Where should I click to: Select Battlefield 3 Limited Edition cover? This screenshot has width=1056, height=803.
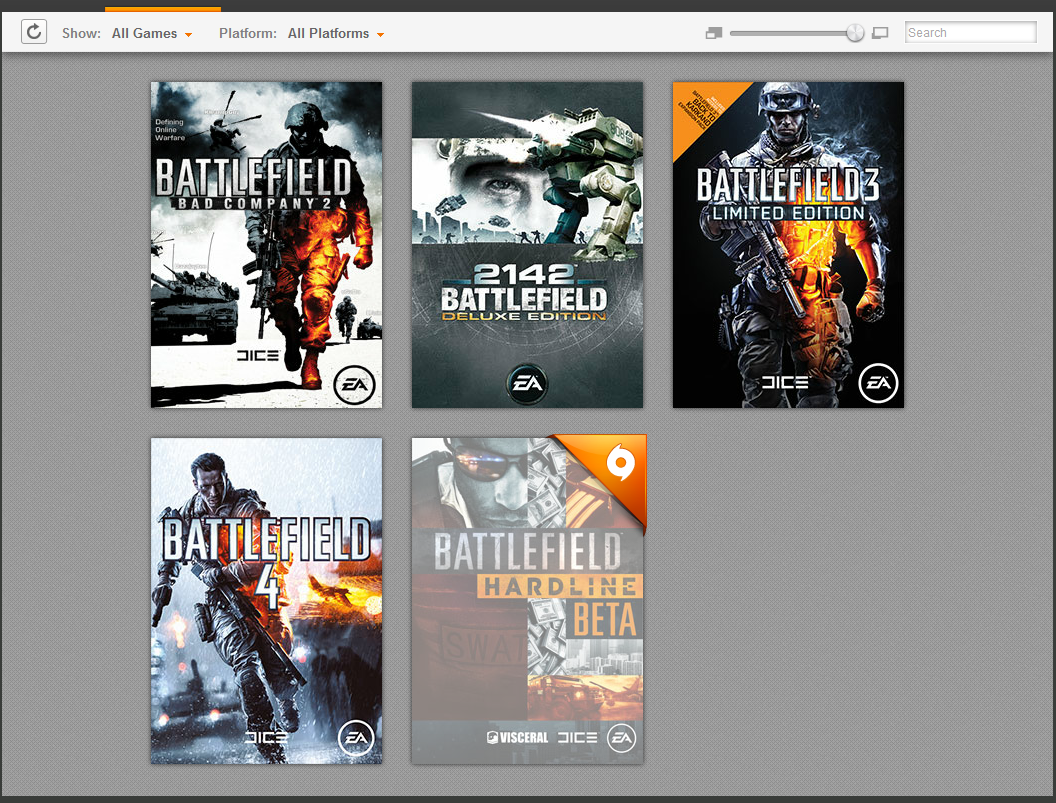pos(788,245)
